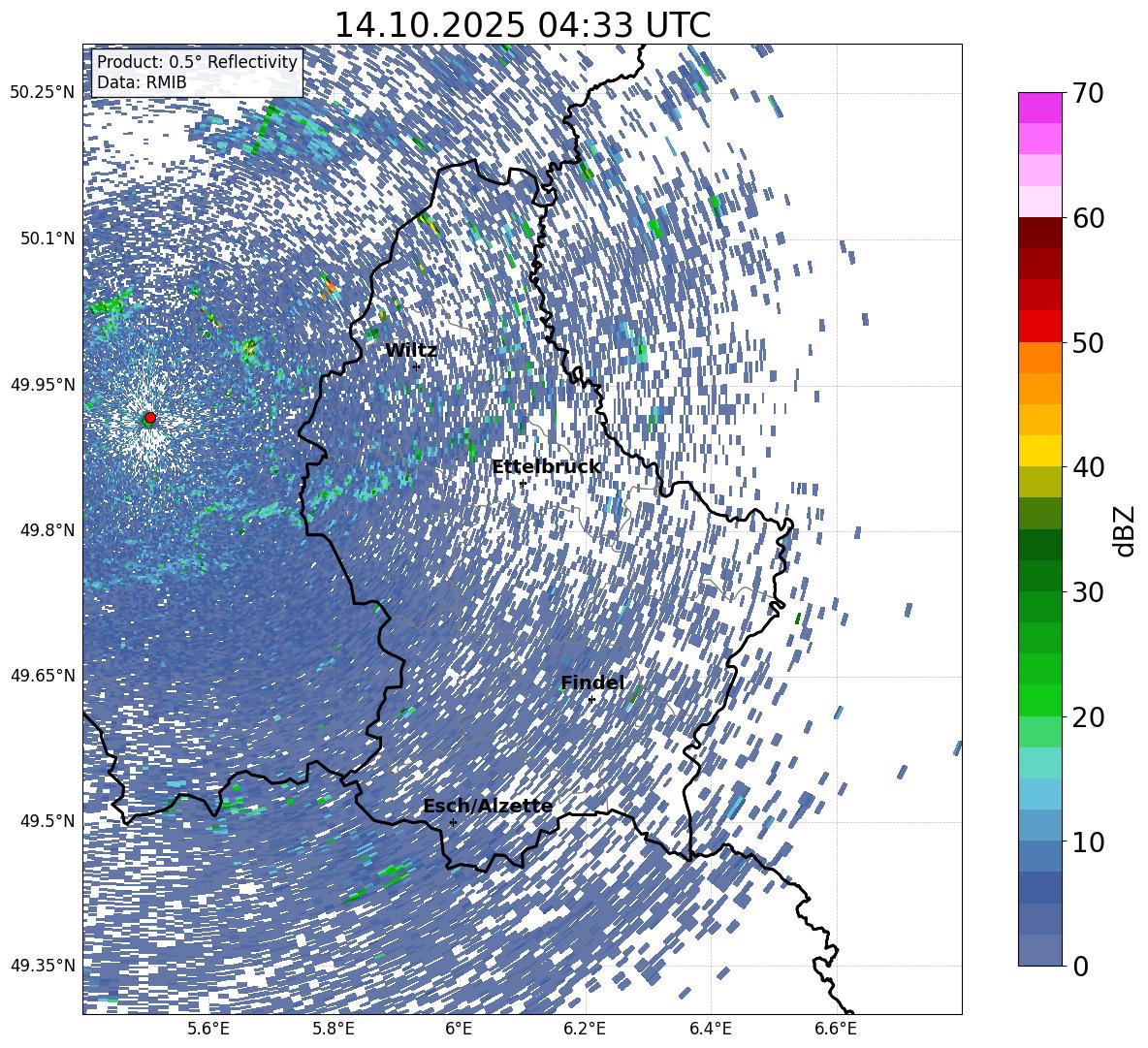1148x1048 pixels.
Task: Click the 6.2°E longitude label
Action: point(585,1029)
